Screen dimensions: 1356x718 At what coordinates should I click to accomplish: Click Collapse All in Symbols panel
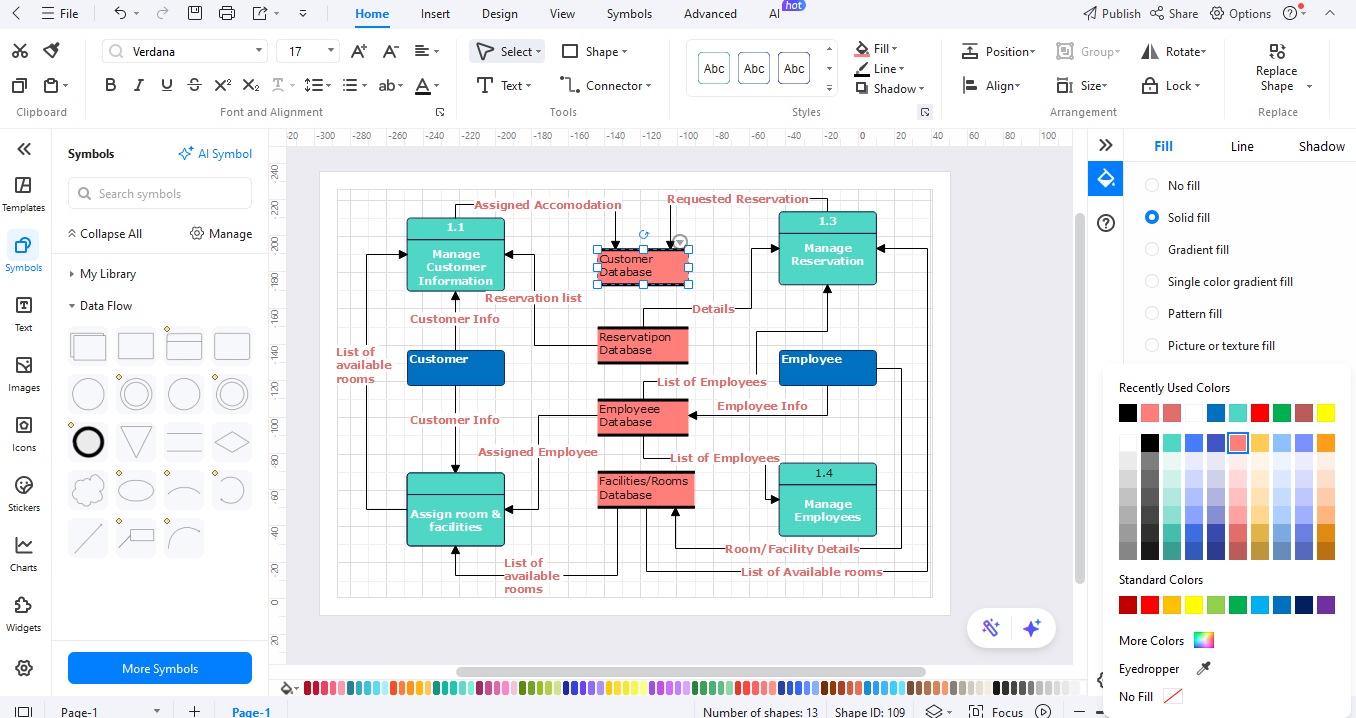(104, 234)
